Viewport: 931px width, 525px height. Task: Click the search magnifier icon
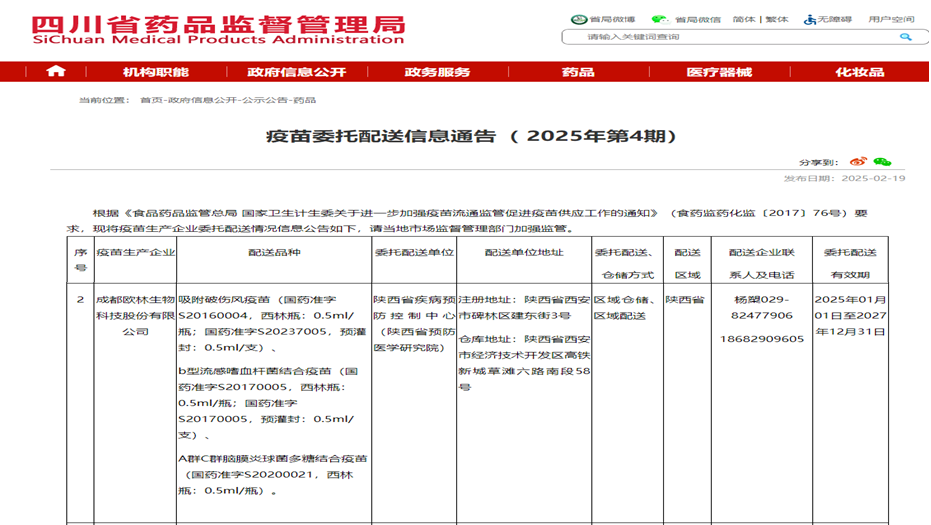pyautogui.click(x=905, y=37)
